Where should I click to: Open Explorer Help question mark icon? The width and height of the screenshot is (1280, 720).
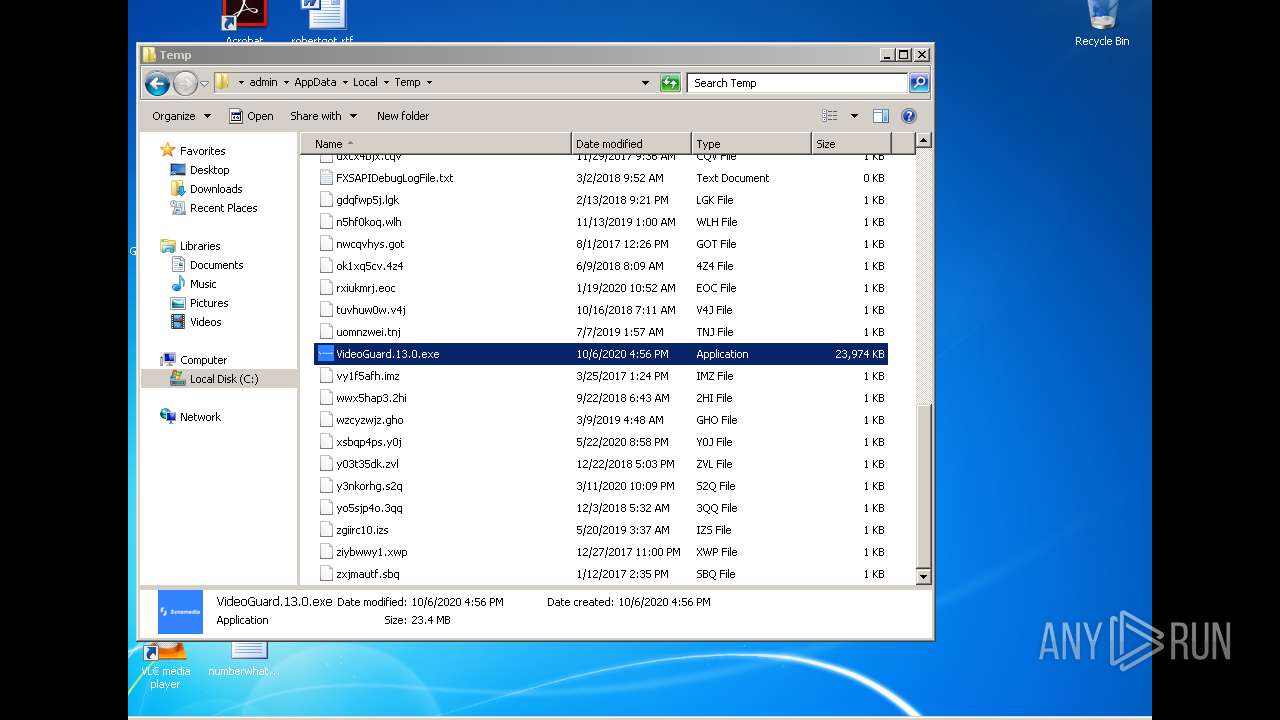coord(909,116)
